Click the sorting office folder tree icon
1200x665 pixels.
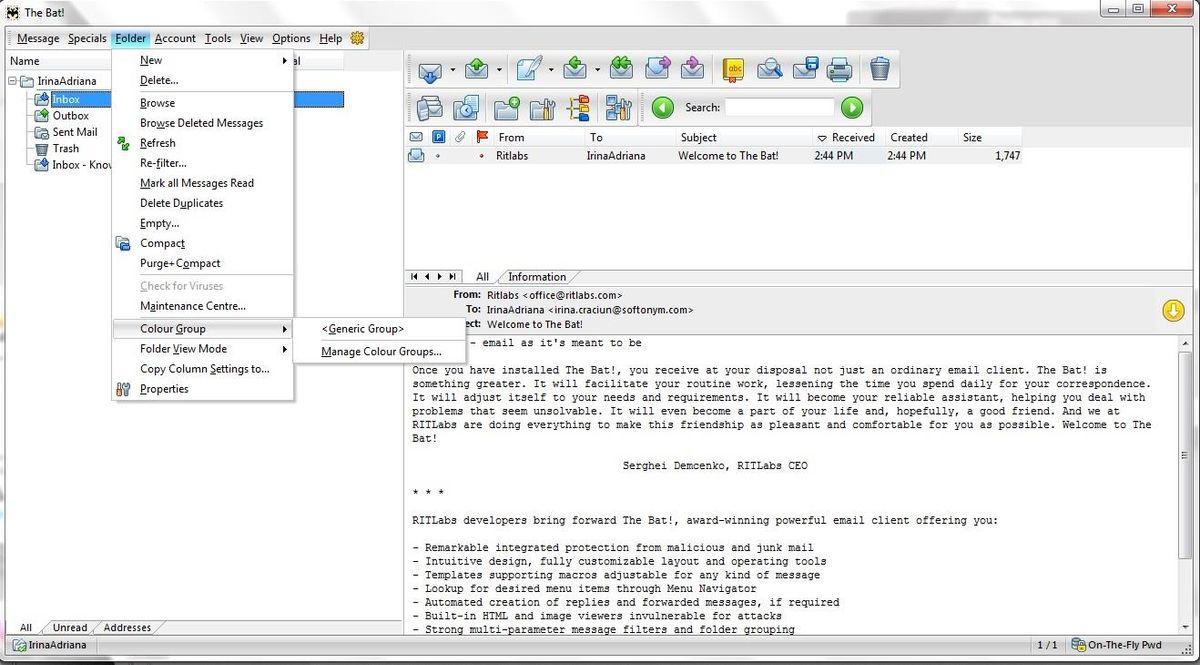click(x=578, y=107)
